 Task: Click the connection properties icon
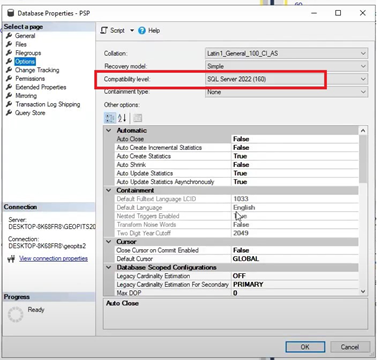(11, 259)
